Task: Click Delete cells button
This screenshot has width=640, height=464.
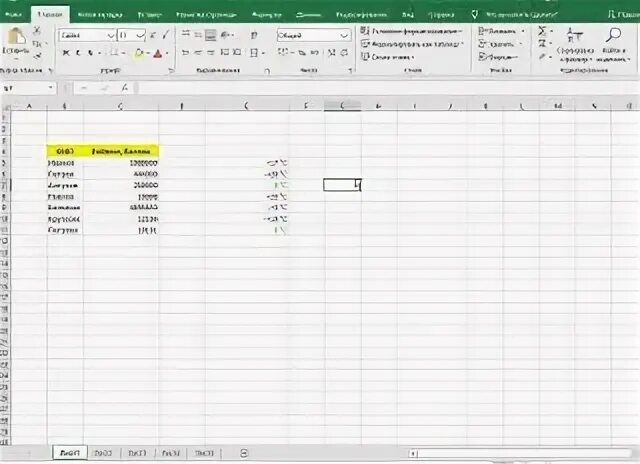Action: click(x=500, y=44)
